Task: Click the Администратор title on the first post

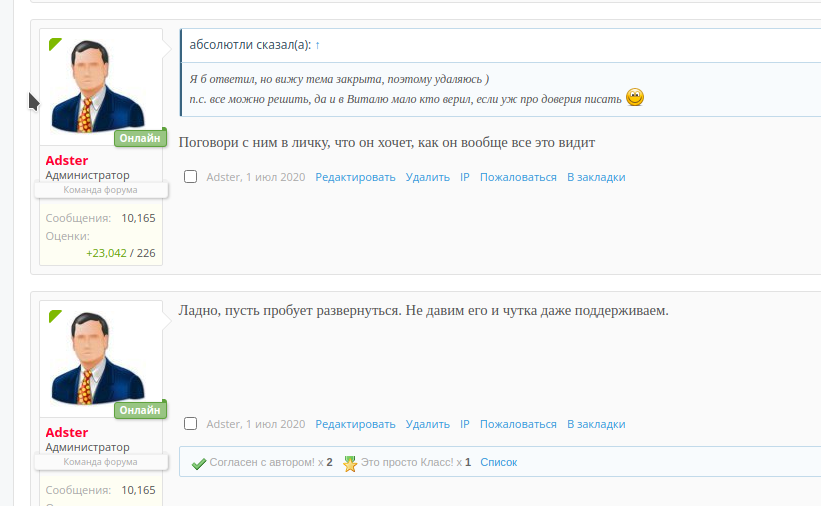Action: [x=87, y=175]
